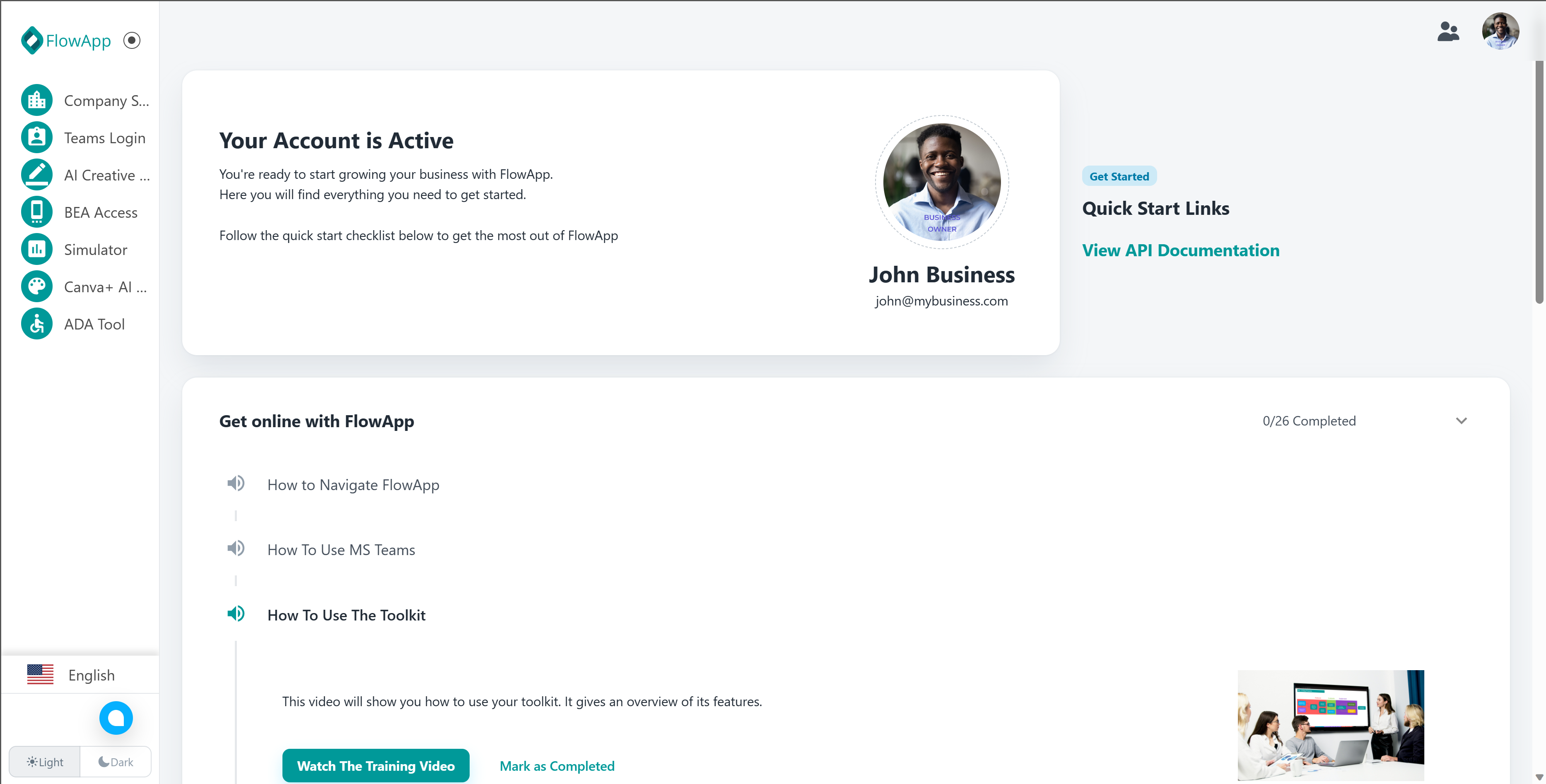Click Mark as Completed link
The height and width of the screenshot is (784, 1546).
point(556,765)
